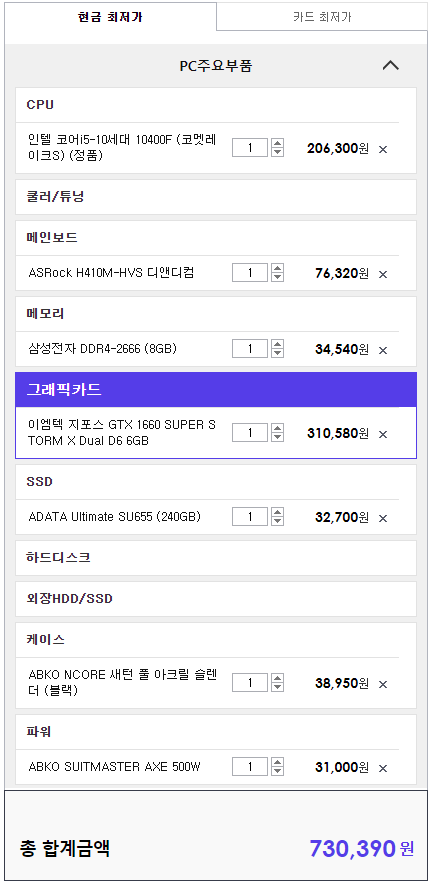
Task: Remove the GTX 1660 SUPER graphics card
Action: click(383, 434)
